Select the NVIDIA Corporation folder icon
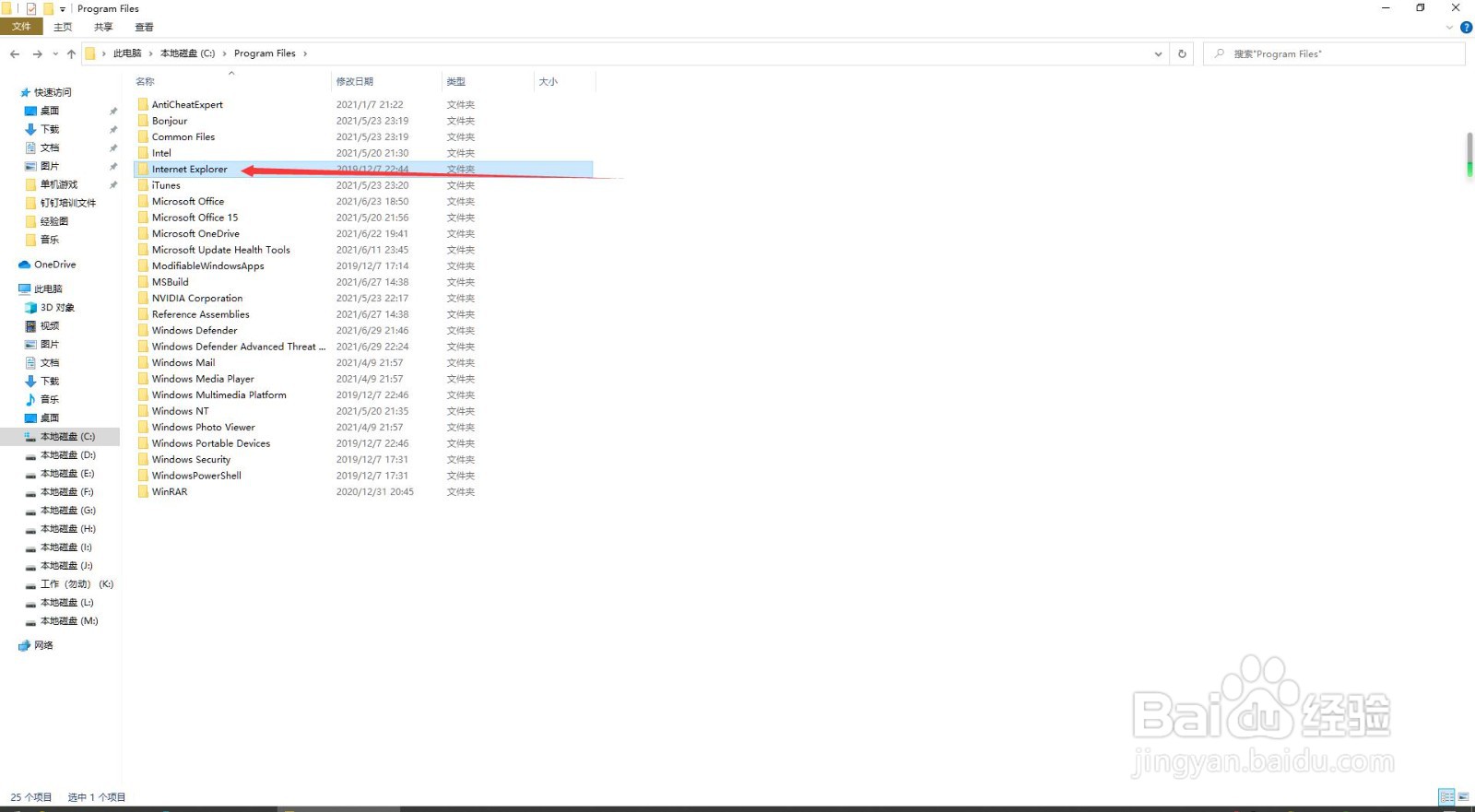The width and height of the screenshot is (1475, 812). pyautogui.click(x=143, y=298)
